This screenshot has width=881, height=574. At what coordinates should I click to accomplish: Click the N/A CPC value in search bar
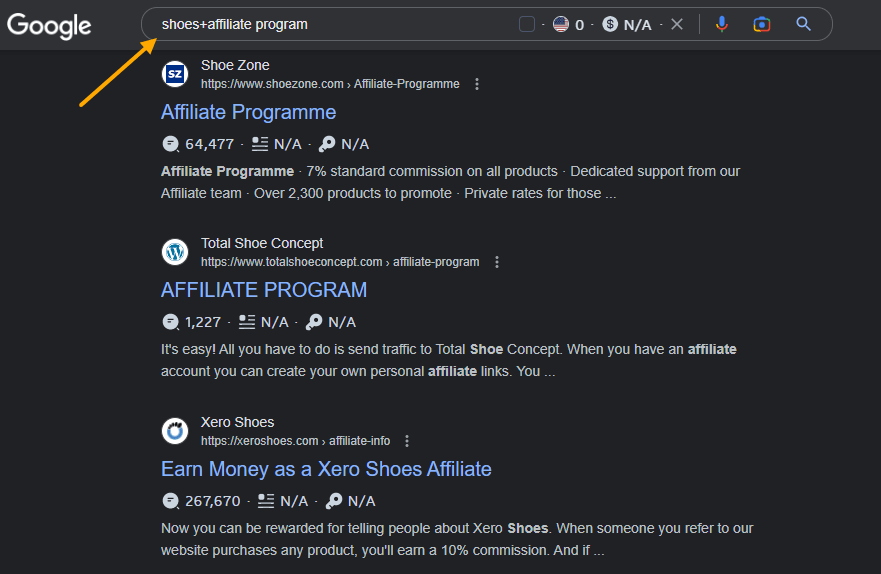[x=638, y=25]
